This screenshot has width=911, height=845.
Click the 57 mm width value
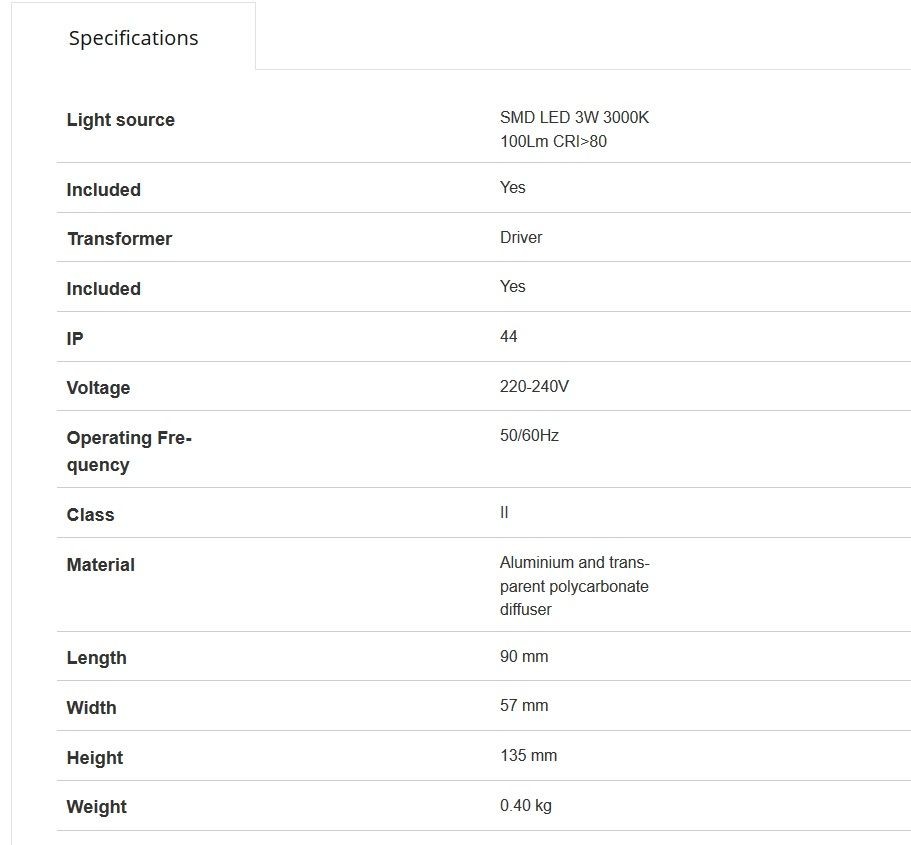[x=524, y=705]
